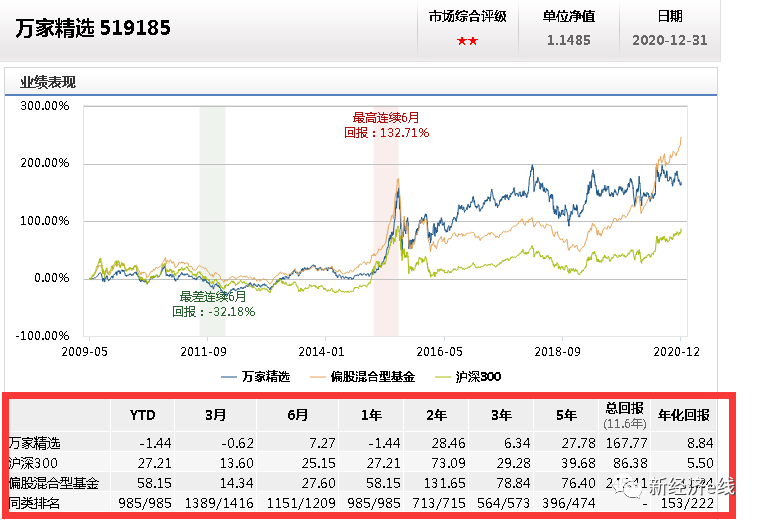Image resolution: width=760 pixels, height=520 pixels.
Task: Select the 沪深300 table row label
Action: [33, 463]
